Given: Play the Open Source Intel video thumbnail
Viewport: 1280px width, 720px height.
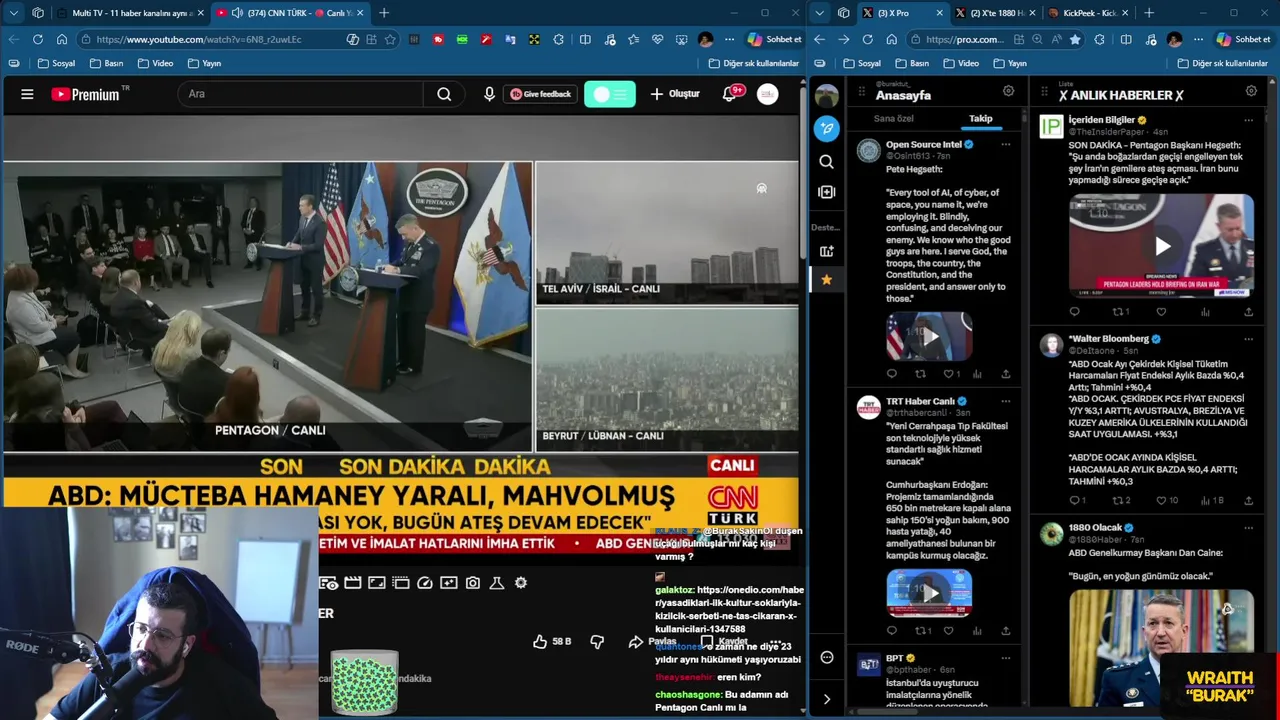Looking at the screenshot, I should 929,337.
